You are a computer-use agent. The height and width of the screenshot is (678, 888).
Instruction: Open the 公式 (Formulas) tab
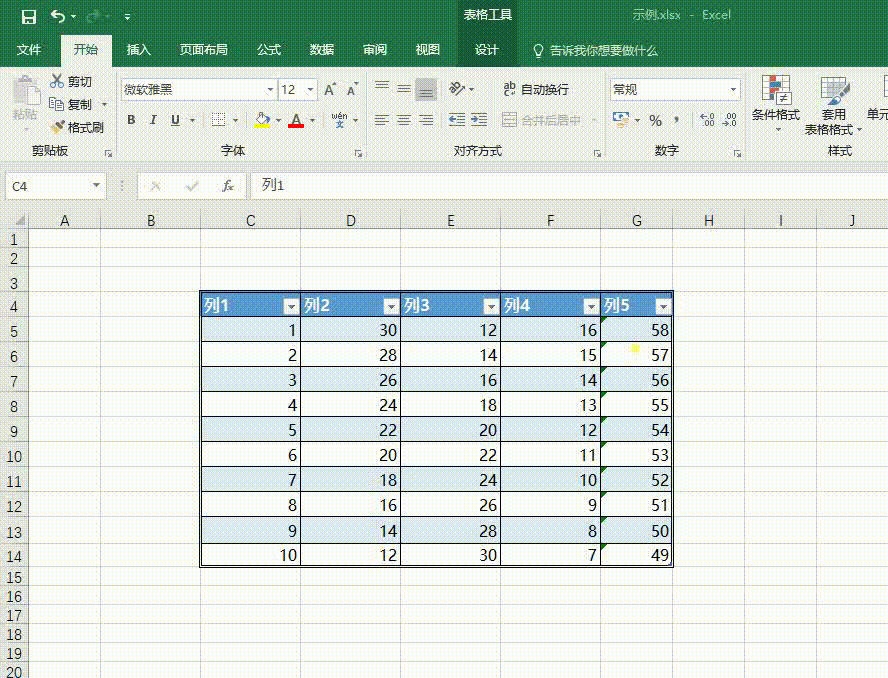pos(269,50)
